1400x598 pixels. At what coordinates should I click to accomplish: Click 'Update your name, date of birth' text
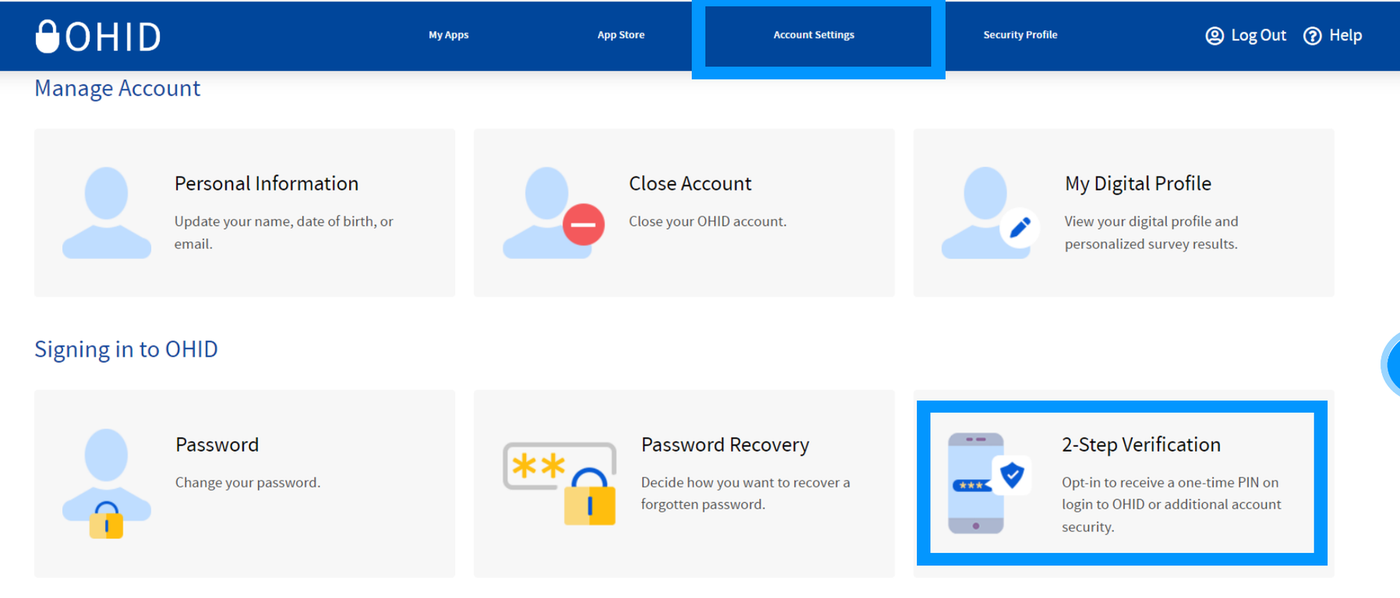[284, 231]
